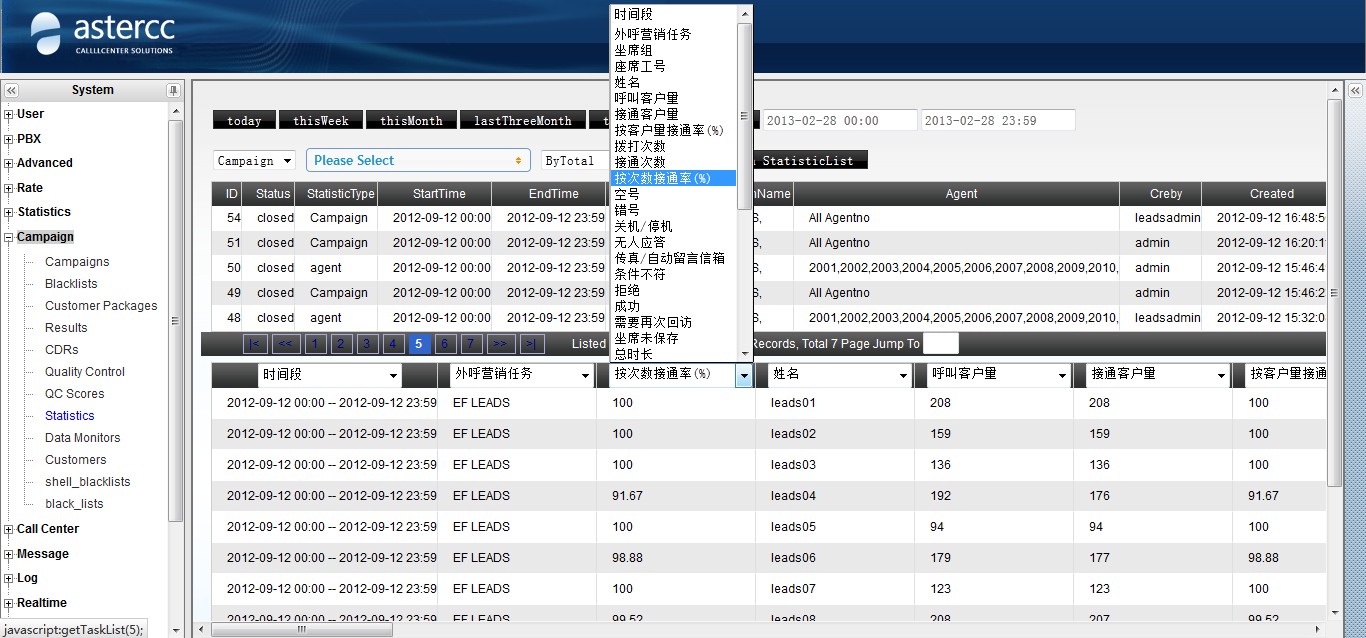Select 拒绝 from the open dropdown list
1366x638 pixels.
click(x=627, y=290)
